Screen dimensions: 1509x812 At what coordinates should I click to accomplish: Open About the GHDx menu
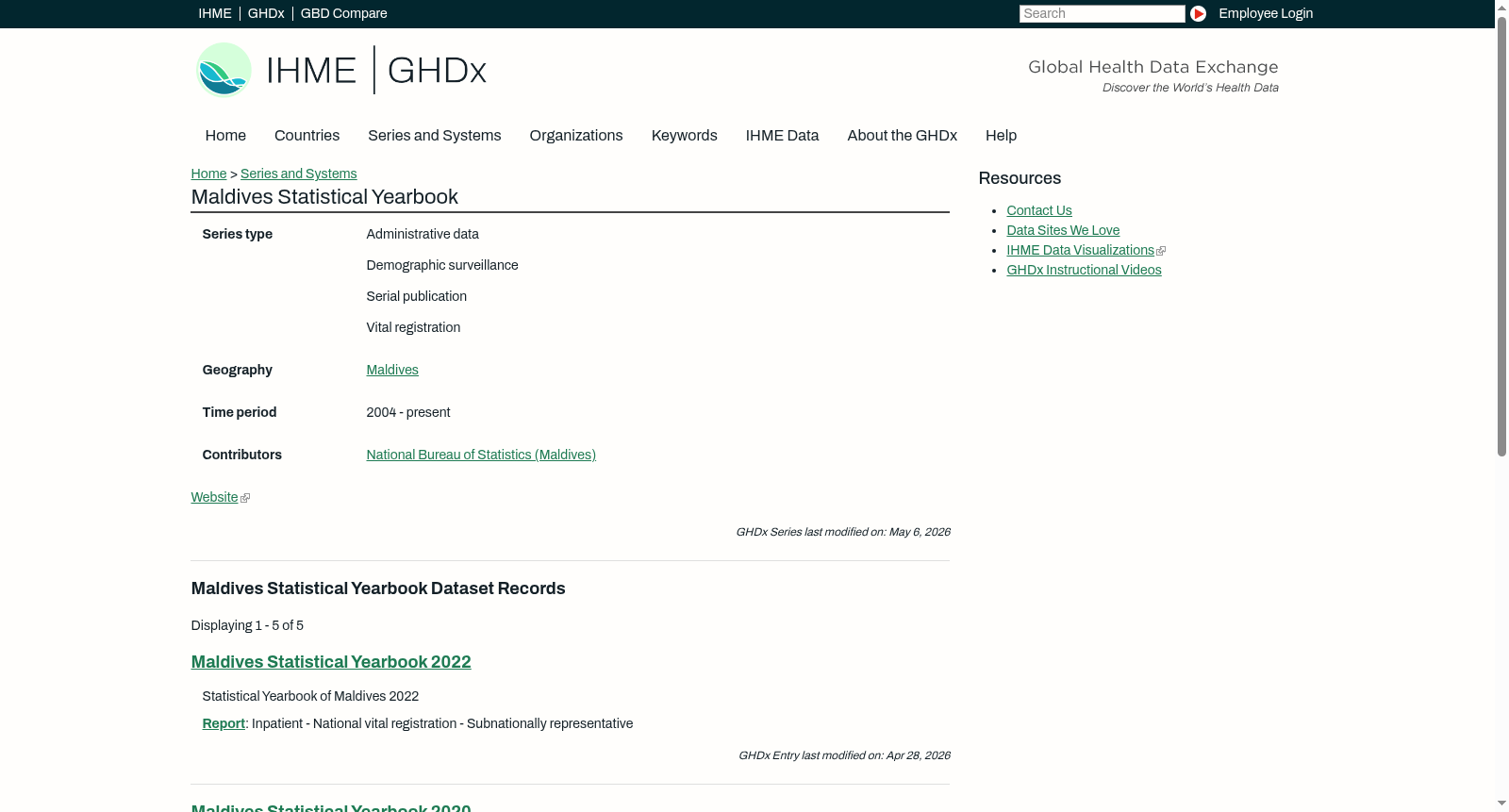coord(902,136)
